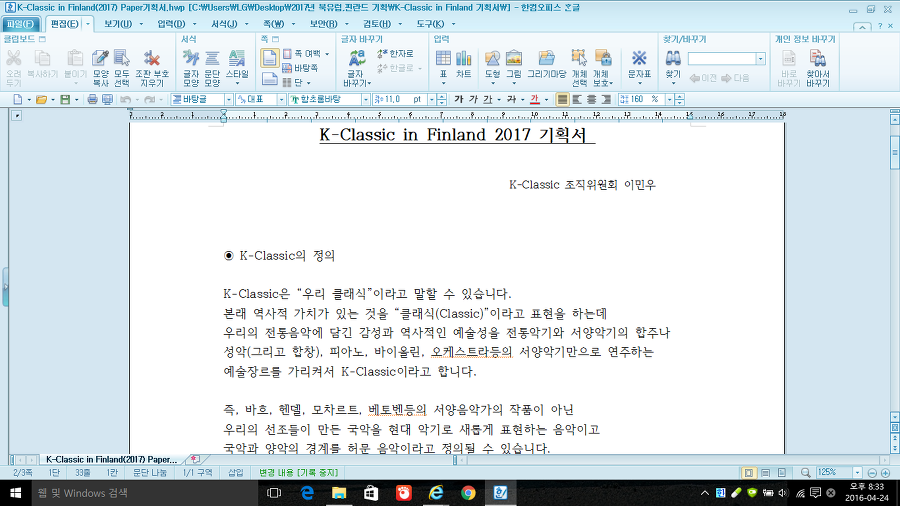Click the 글자 바꾸기 change text button
900x506 pixels.
pyautogui.click(x=356, y=68)
